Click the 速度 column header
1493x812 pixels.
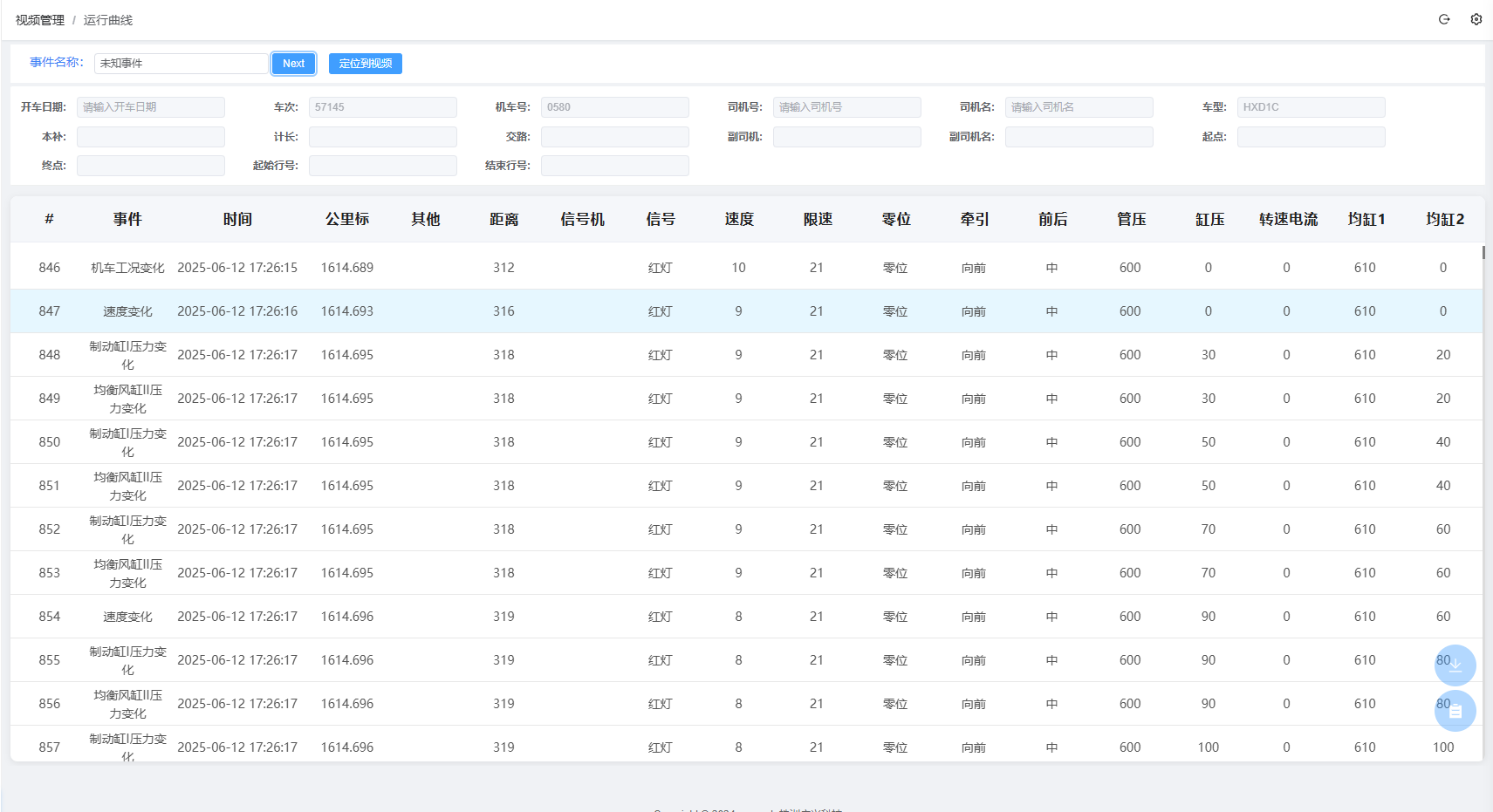pyautogui.click(x=738, y=219)
